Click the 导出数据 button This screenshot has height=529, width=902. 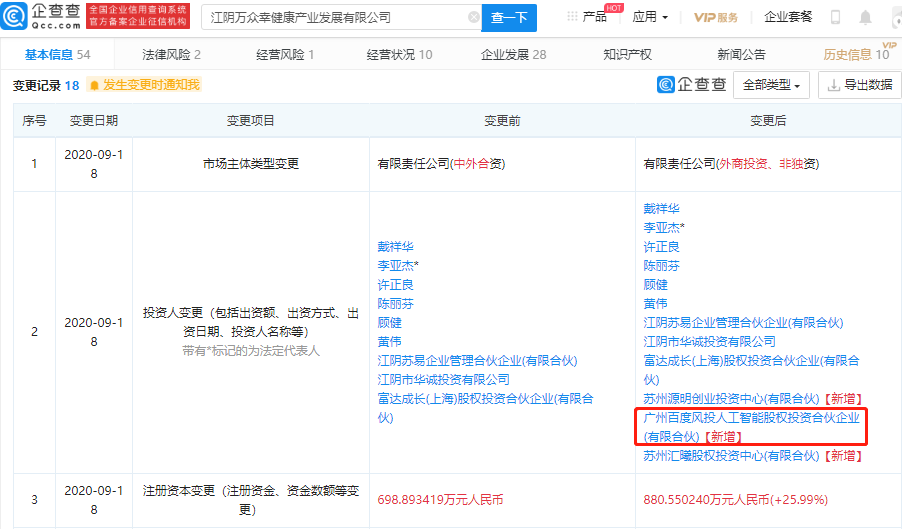pyautogui.click(x=860, y=85)
